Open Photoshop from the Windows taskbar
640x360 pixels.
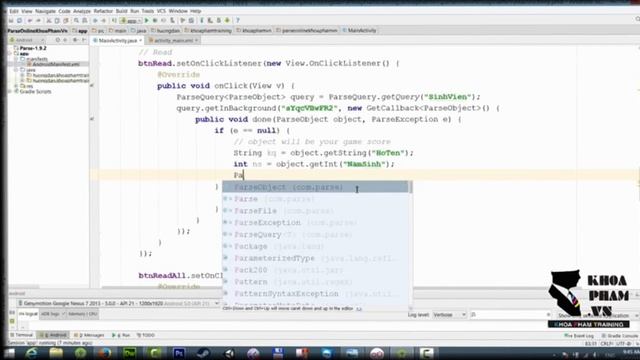179,353
